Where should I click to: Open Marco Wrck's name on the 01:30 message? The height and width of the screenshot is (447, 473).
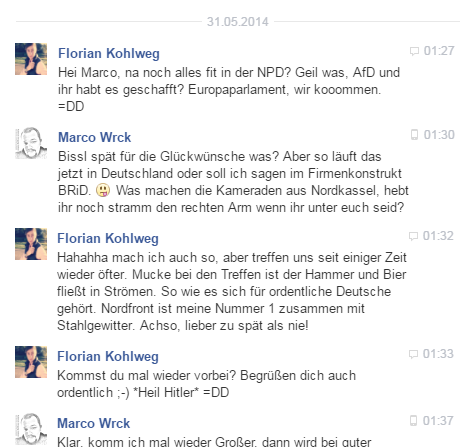[95, 137]
